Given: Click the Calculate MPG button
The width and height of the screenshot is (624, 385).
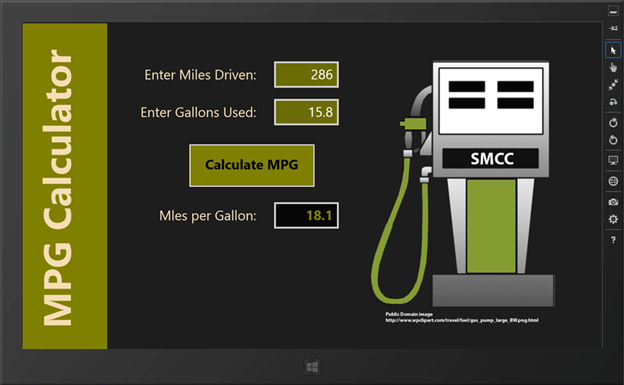Looking at the screenshot, I should click(252, 165).
